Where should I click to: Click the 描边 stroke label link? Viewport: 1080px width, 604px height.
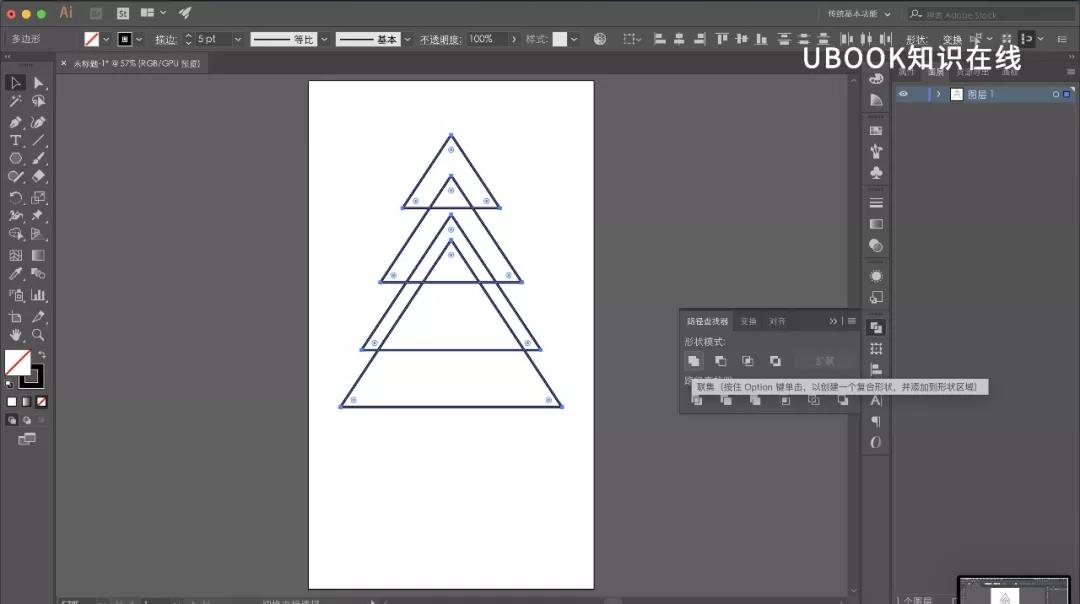(x=166, y=39)
